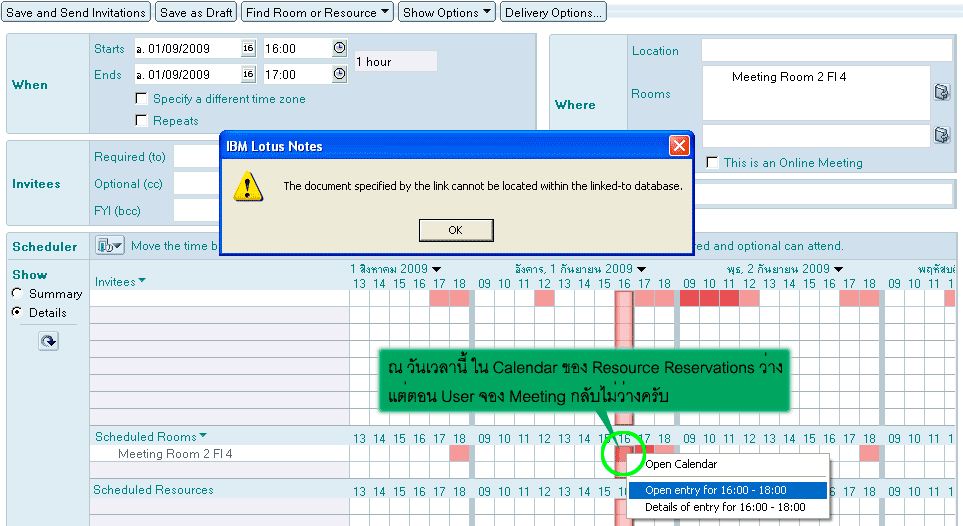Click Delivery Options button
963x526 pixels.
(553, 12)
